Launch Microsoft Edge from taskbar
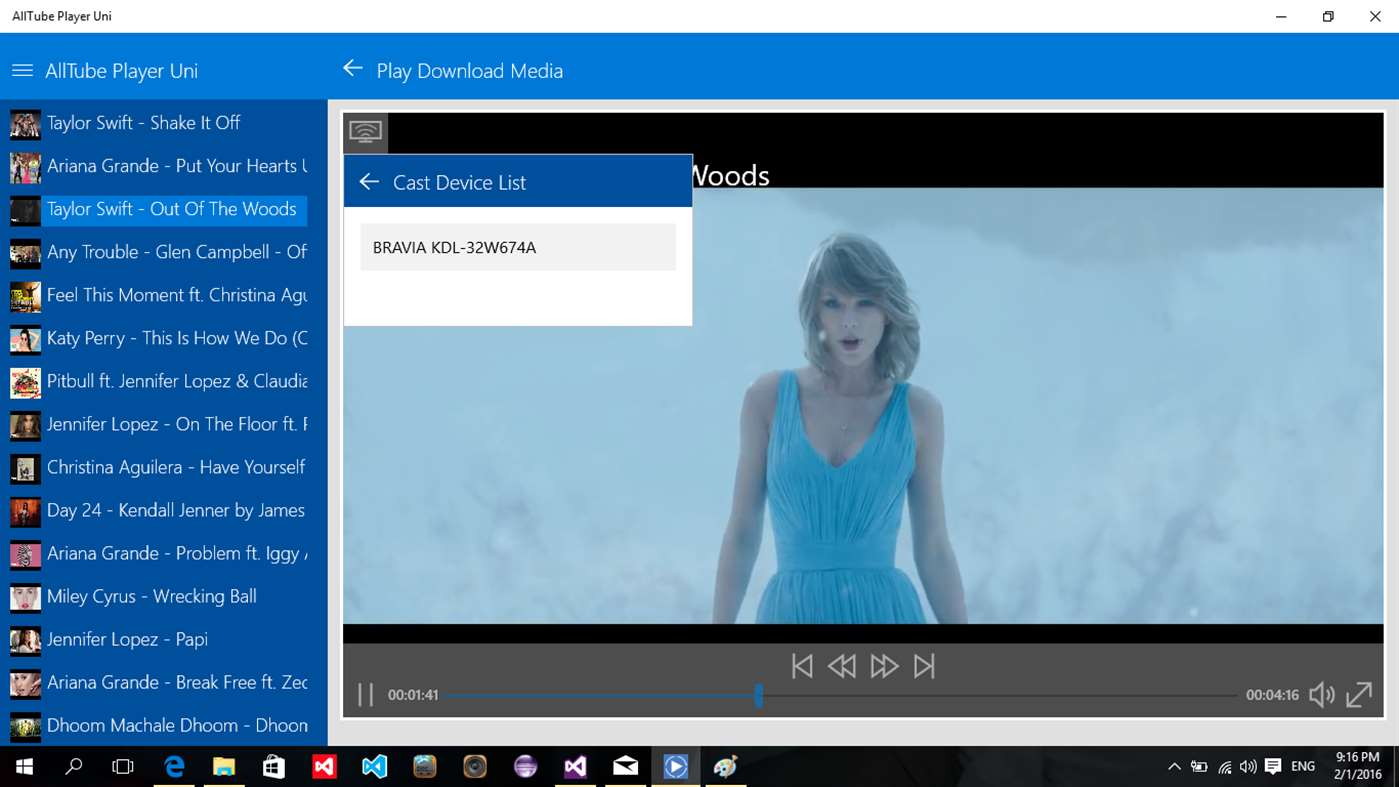 175,767
